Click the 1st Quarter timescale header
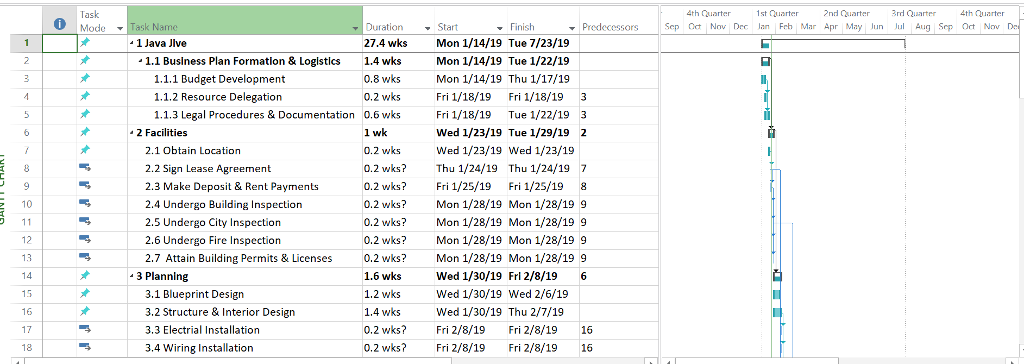This screenshot has width=1024, height=364. point(777,13)
